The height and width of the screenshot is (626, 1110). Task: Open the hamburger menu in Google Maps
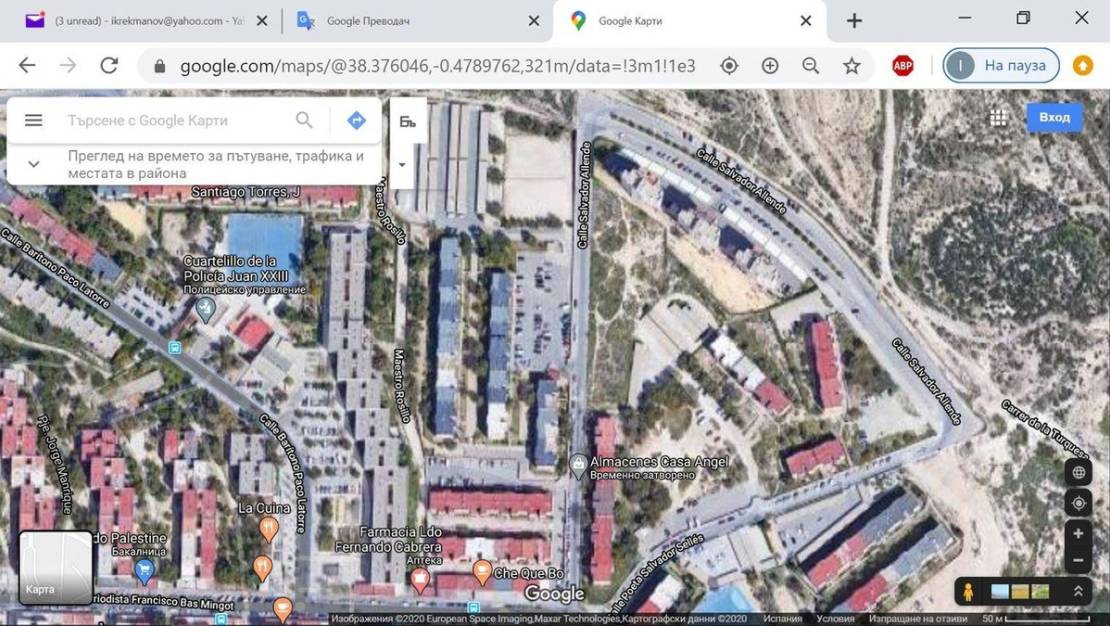[x=33, y=119]
